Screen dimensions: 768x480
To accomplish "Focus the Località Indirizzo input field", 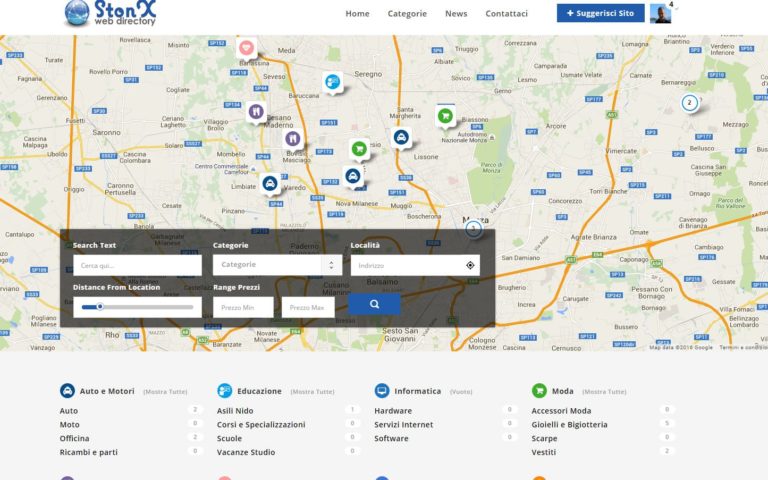I will pyautogui.click(x=415, y=265).
